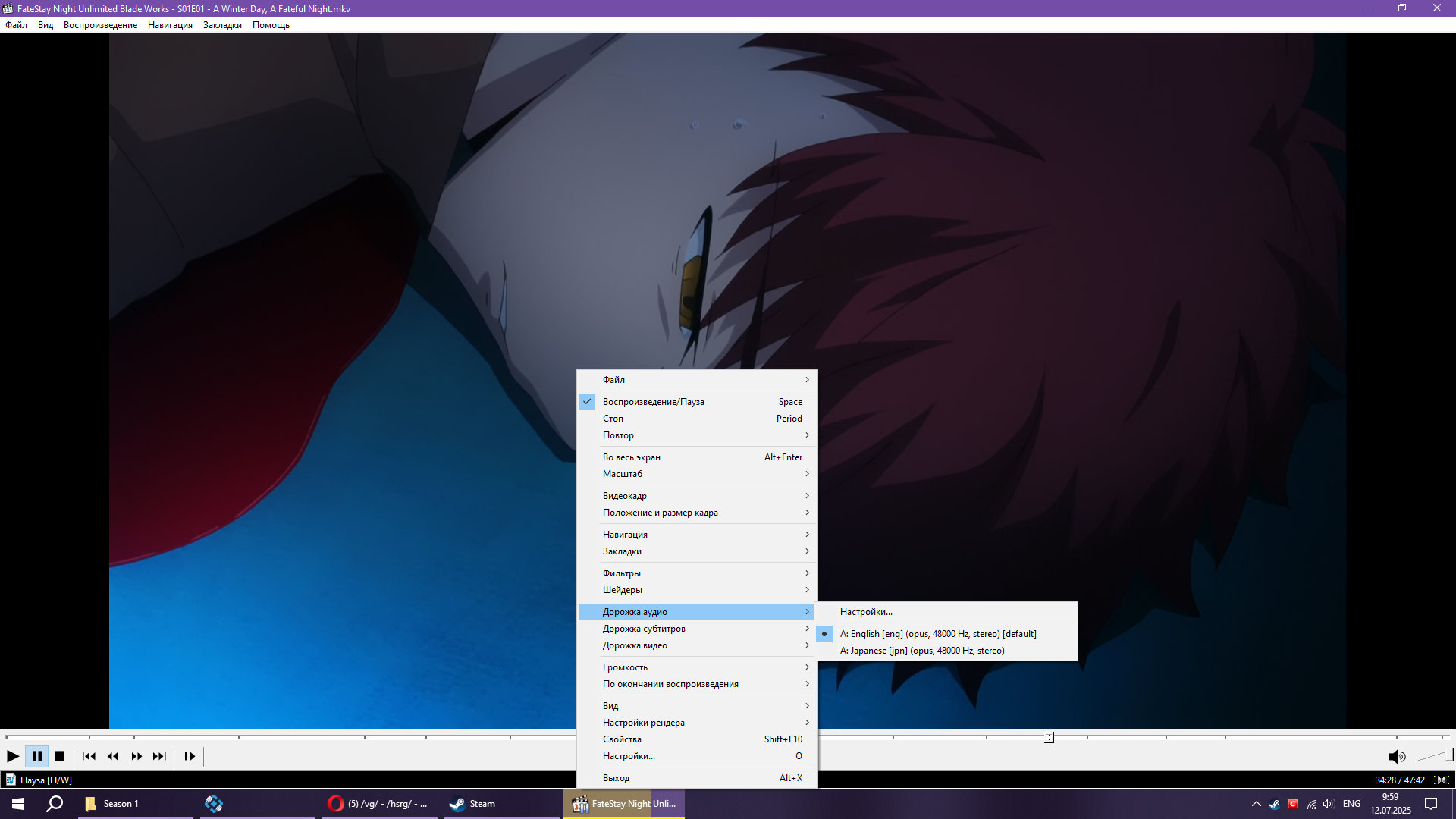Expand the Навигация context submenu

698,535
